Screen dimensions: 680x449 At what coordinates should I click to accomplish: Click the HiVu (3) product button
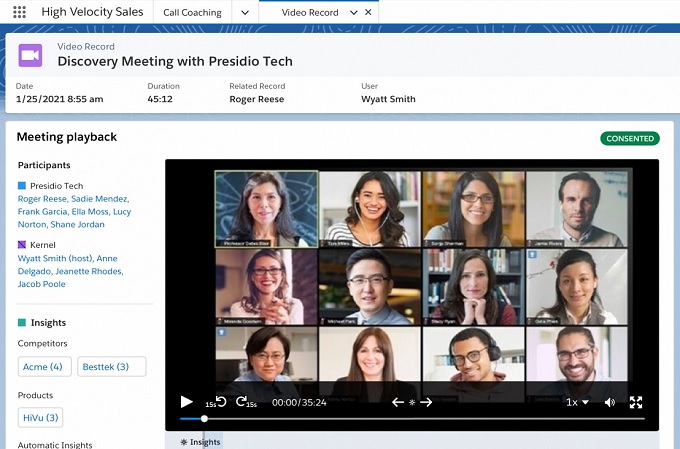pos(40,417)
